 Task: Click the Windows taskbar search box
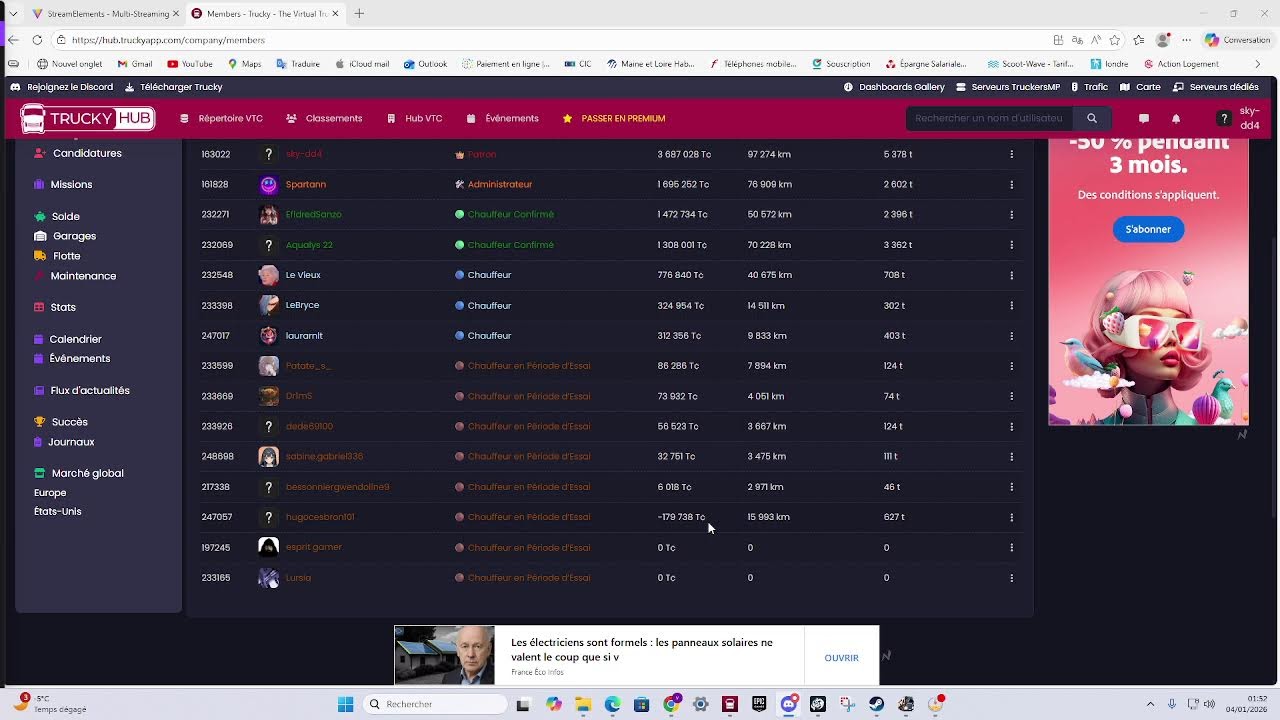tap(435, 704)
